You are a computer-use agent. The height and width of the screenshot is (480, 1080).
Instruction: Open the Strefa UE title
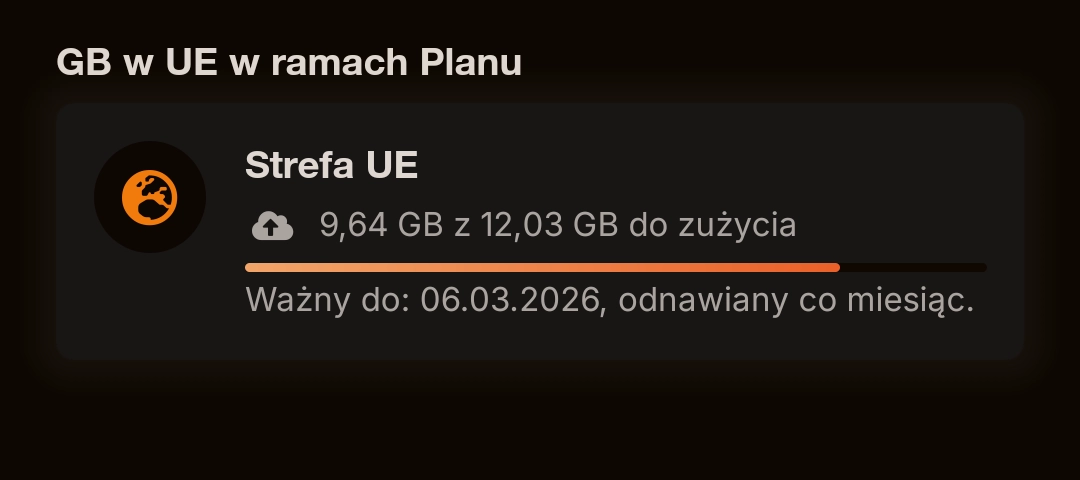click(x=331, y=166)
